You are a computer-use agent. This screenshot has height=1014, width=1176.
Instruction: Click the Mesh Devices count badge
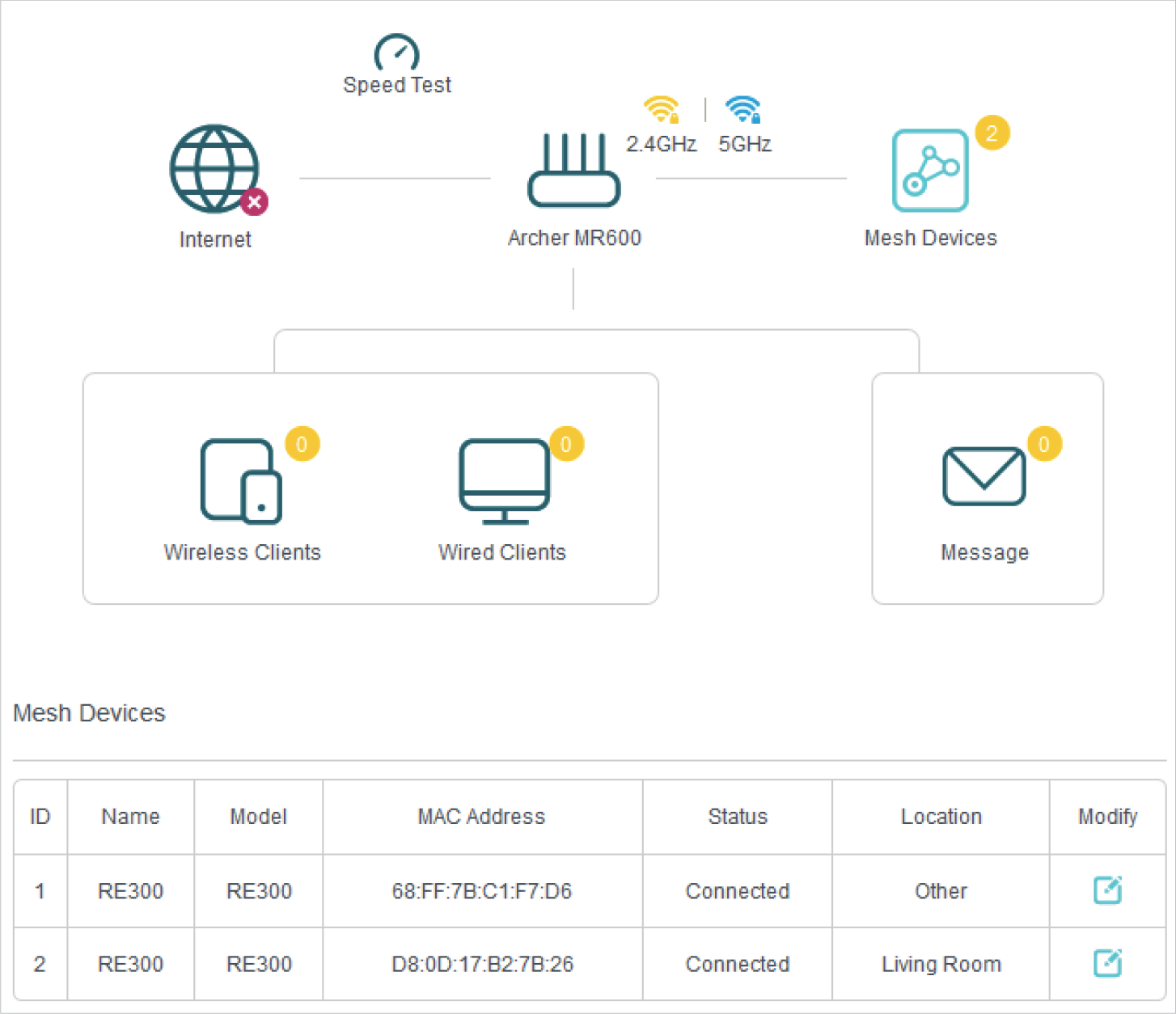click(x=992, y=133)
